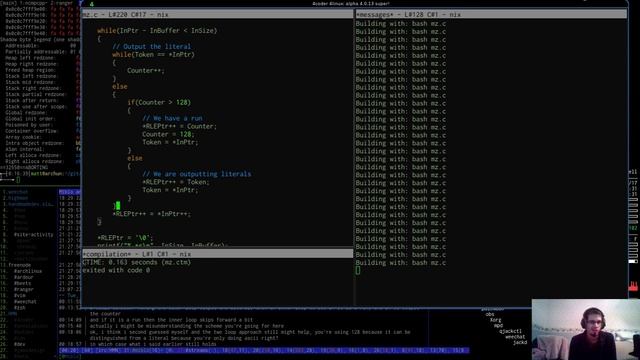
Task: Open the #beets channel buffer
Action: [22, 283]
